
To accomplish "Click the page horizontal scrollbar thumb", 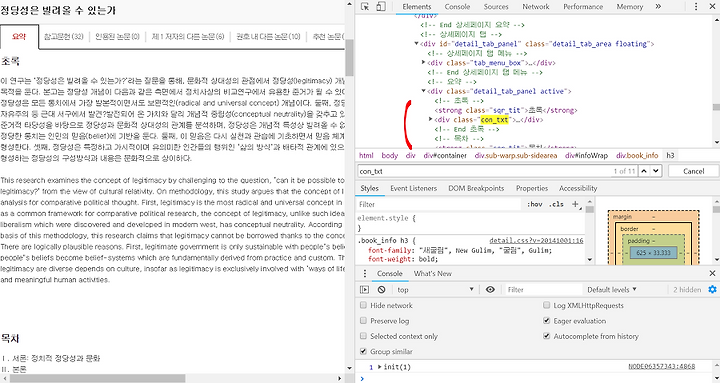I will pyautogui.click(x=97, y=378).
